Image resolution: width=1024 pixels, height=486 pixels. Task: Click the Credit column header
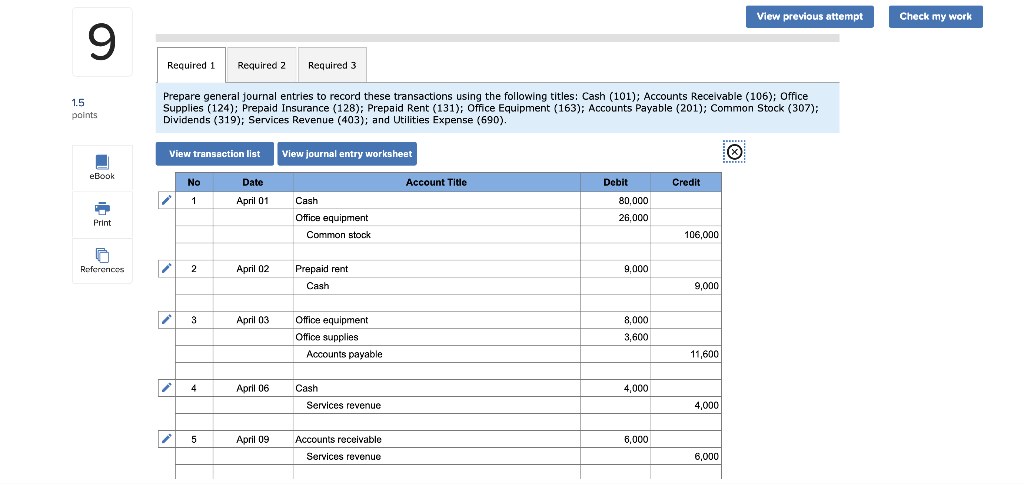click(686, 183)
